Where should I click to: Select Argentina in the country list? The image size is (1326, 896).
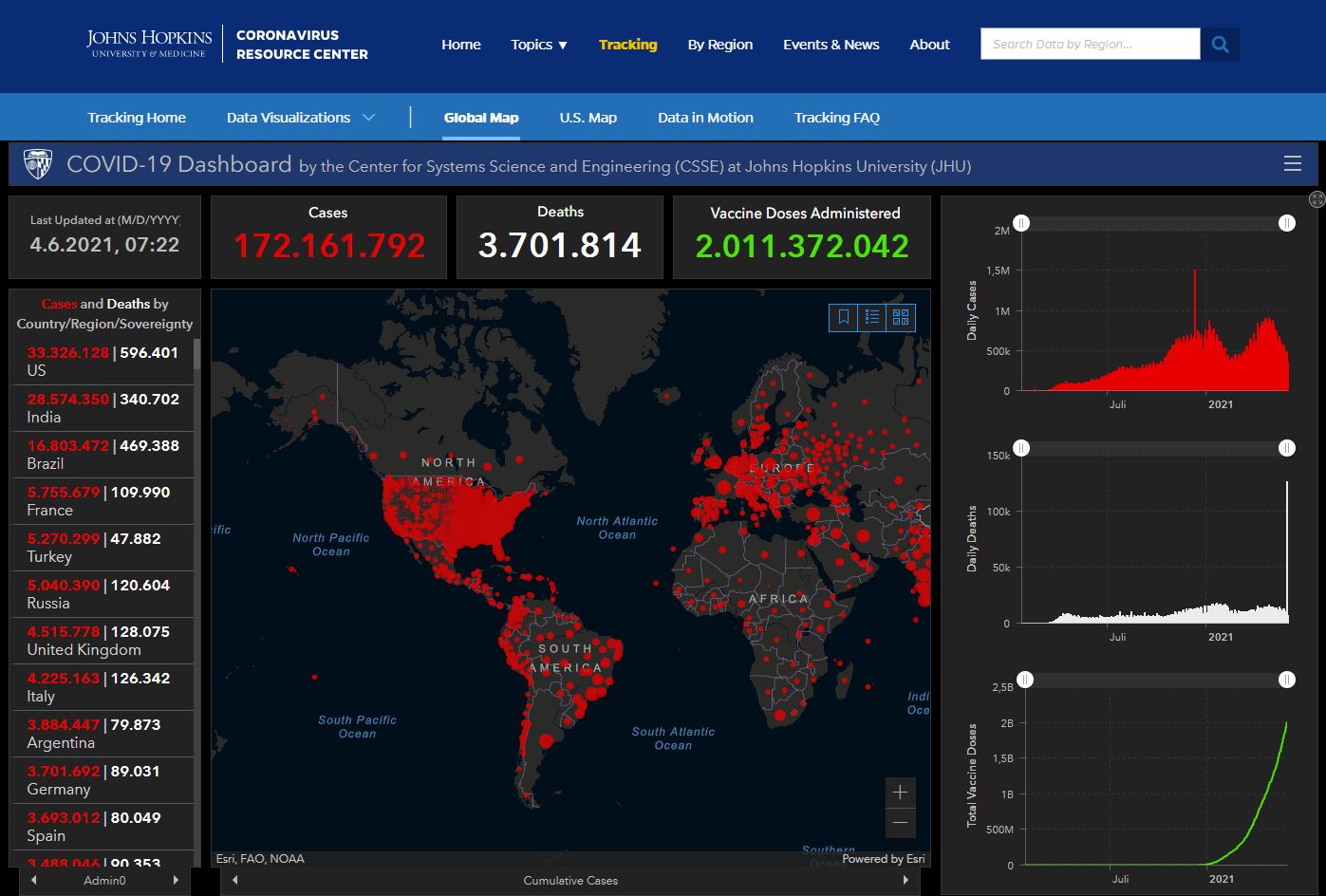coord(103,734)
